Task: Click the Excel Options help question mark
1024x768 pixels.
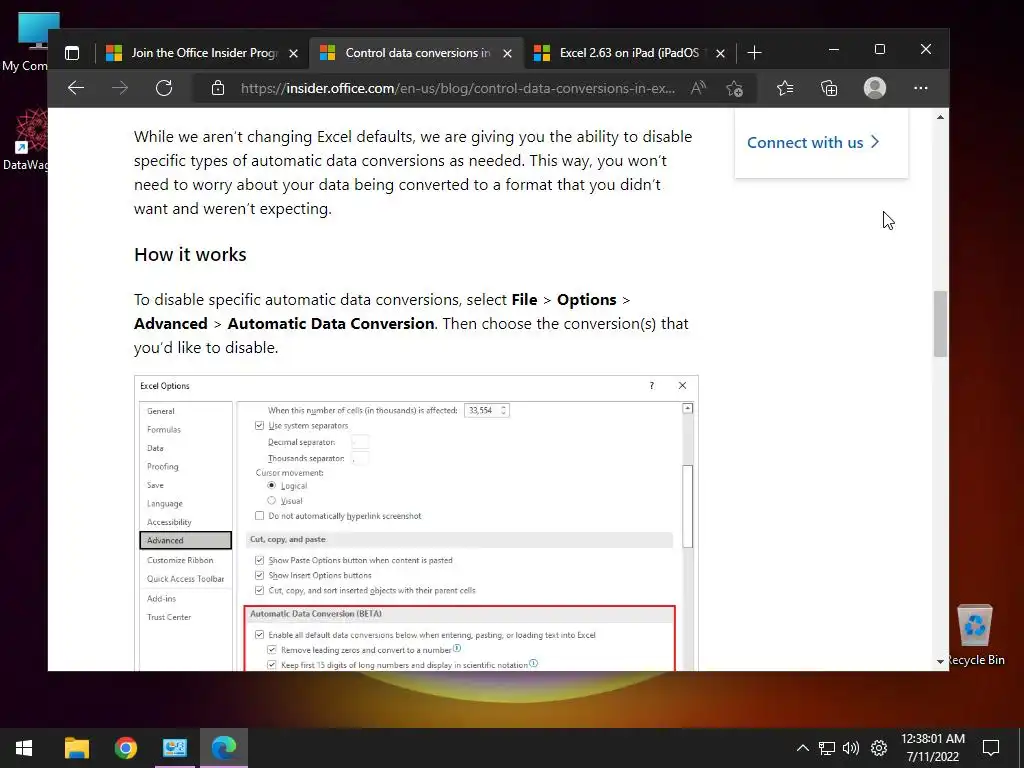Action: (x=651, y=385)
